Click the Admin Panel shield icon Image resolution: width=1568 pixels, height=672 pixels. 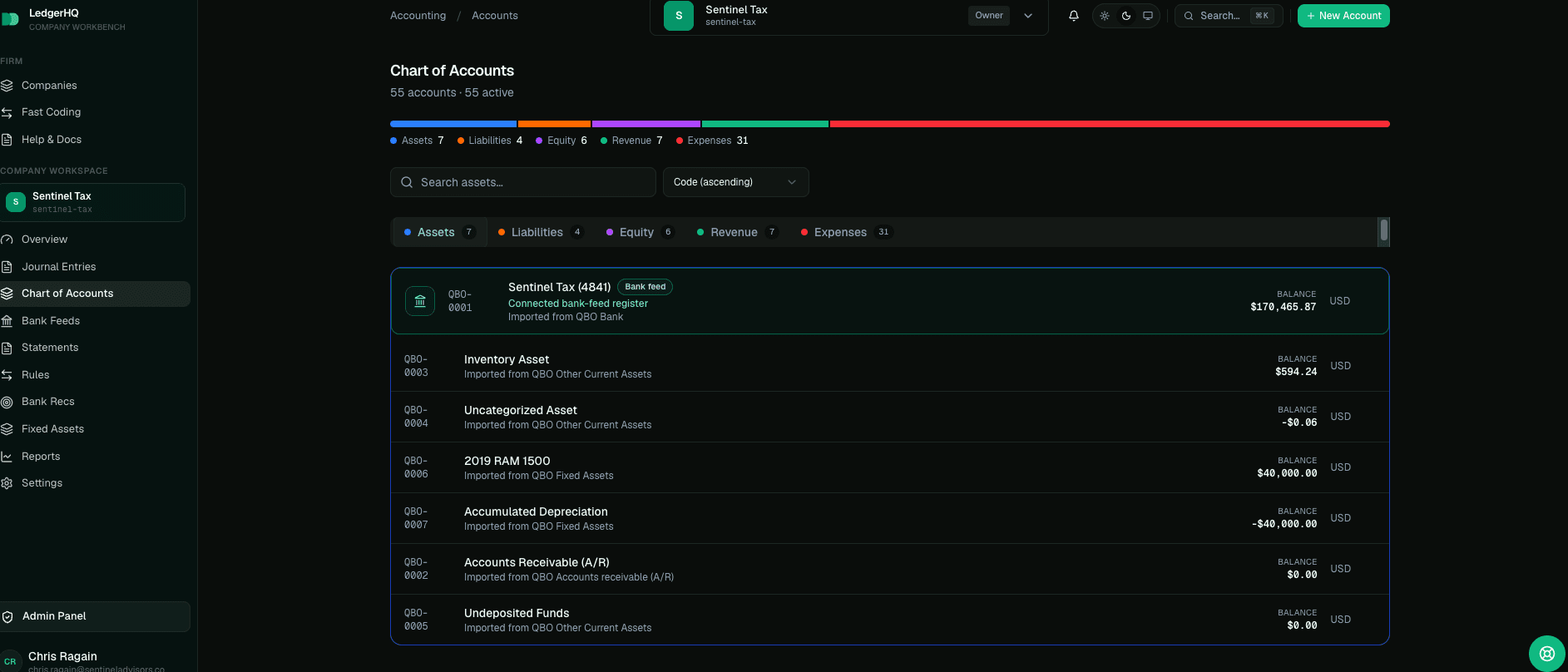point(7,617)
